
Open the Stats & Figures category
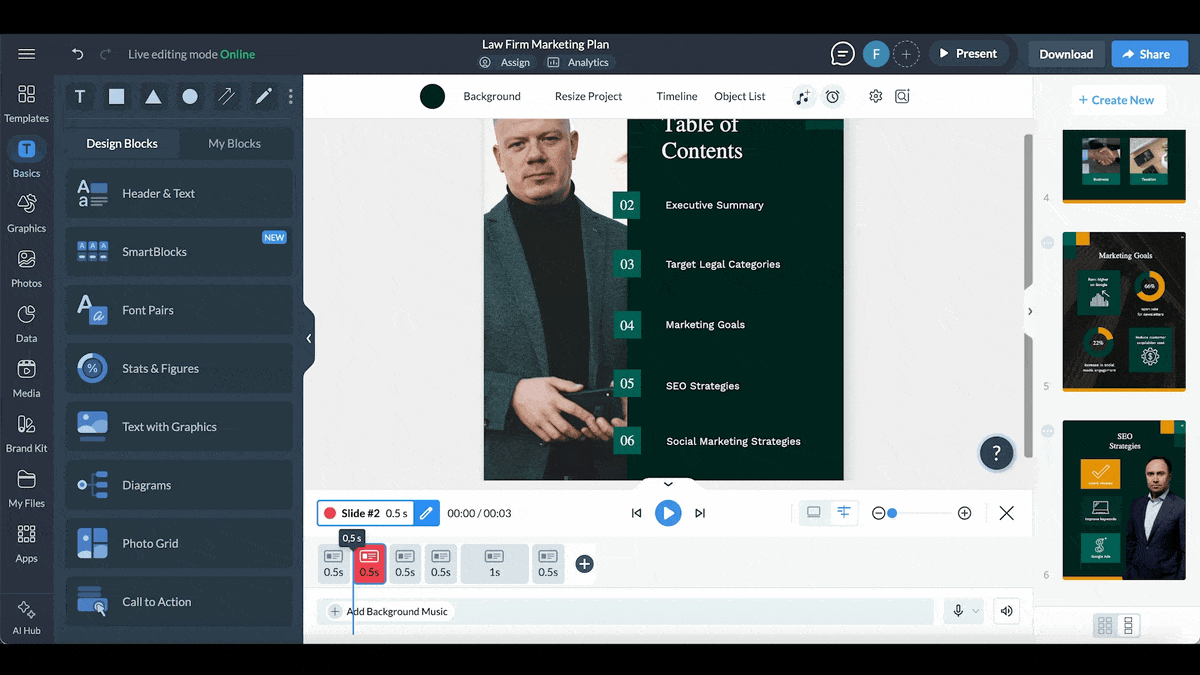coord(179,368)
